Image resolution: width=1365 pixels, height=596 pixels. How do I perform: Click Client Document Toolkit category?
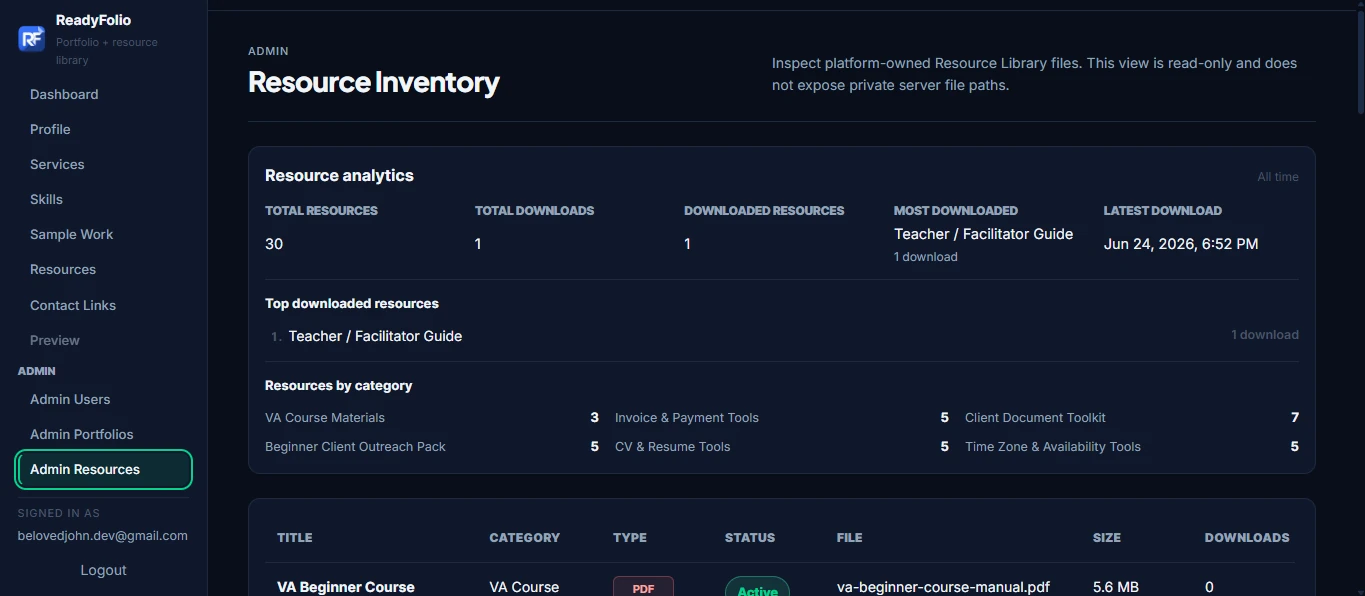[x=1035, y=418]
